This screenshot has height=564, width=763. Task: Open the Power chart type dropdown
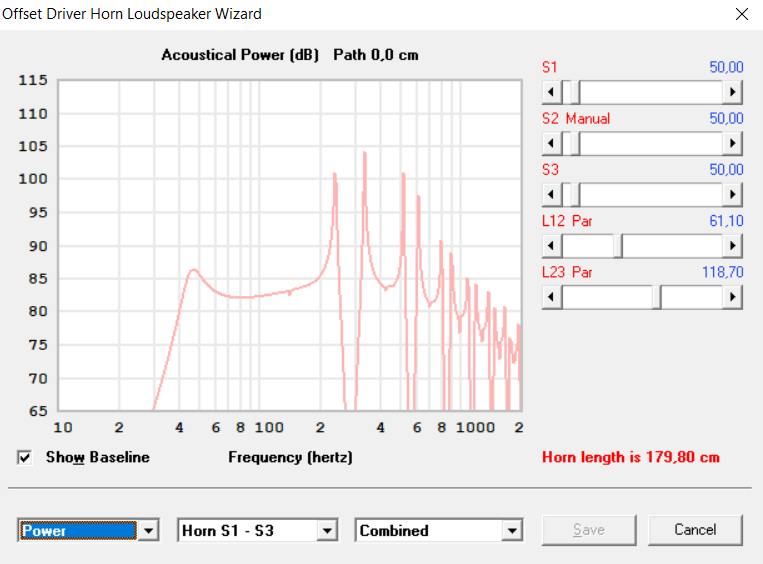pyautogui.click(x=148, y=530)
